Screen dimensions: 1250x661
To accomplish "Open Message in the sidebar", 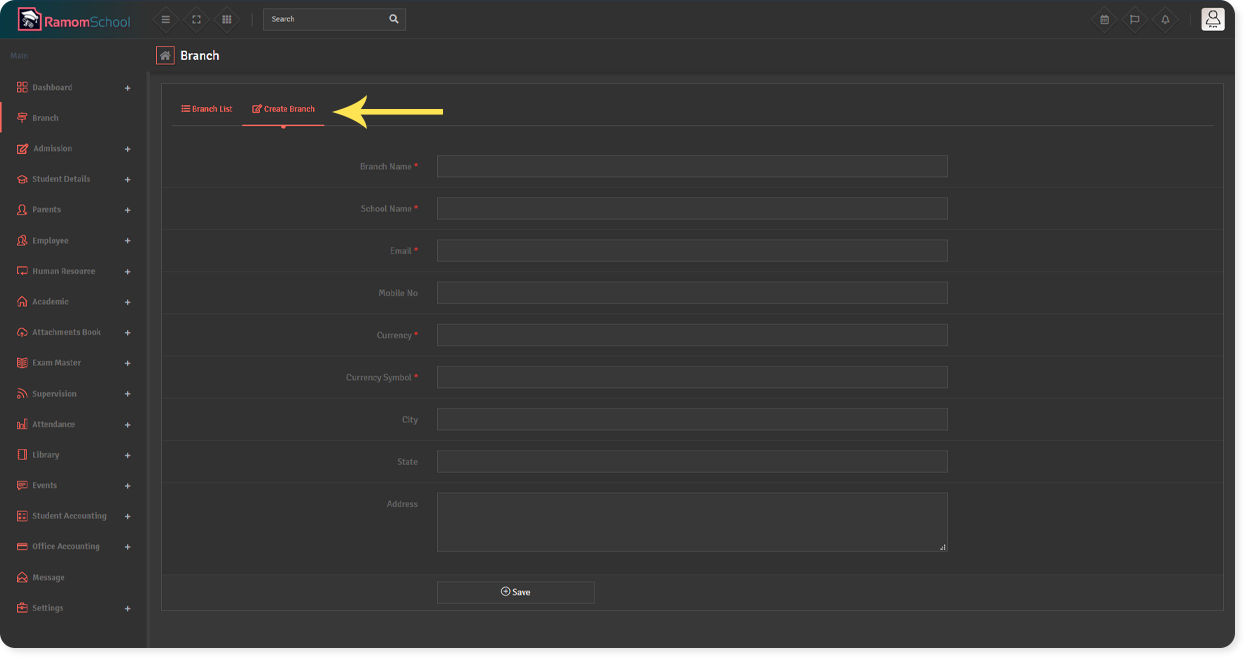I will (47, 578).
